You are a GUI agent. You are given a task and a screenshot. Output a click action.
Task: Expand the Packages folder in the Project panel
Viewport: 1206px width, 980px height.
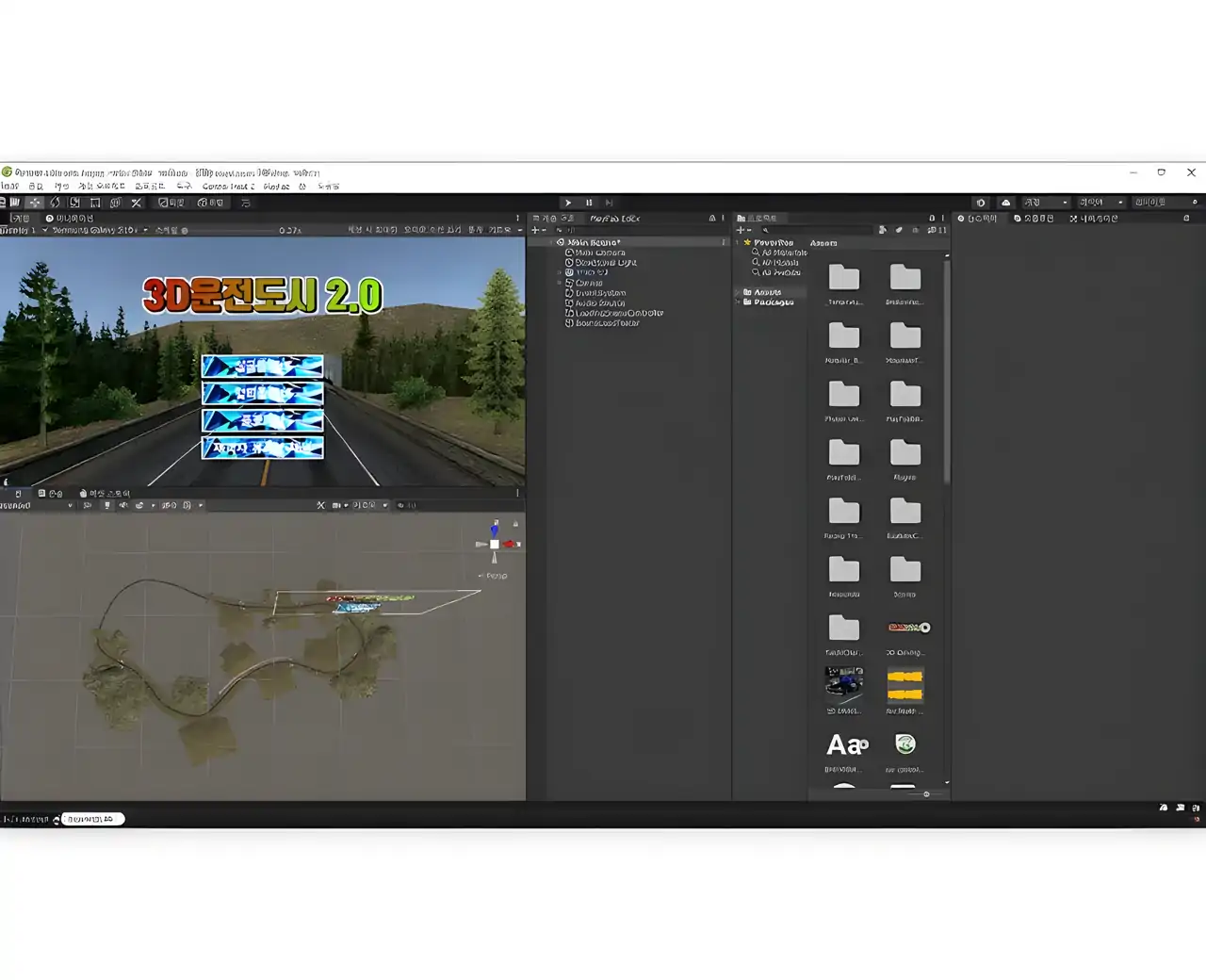click(740, 302)
